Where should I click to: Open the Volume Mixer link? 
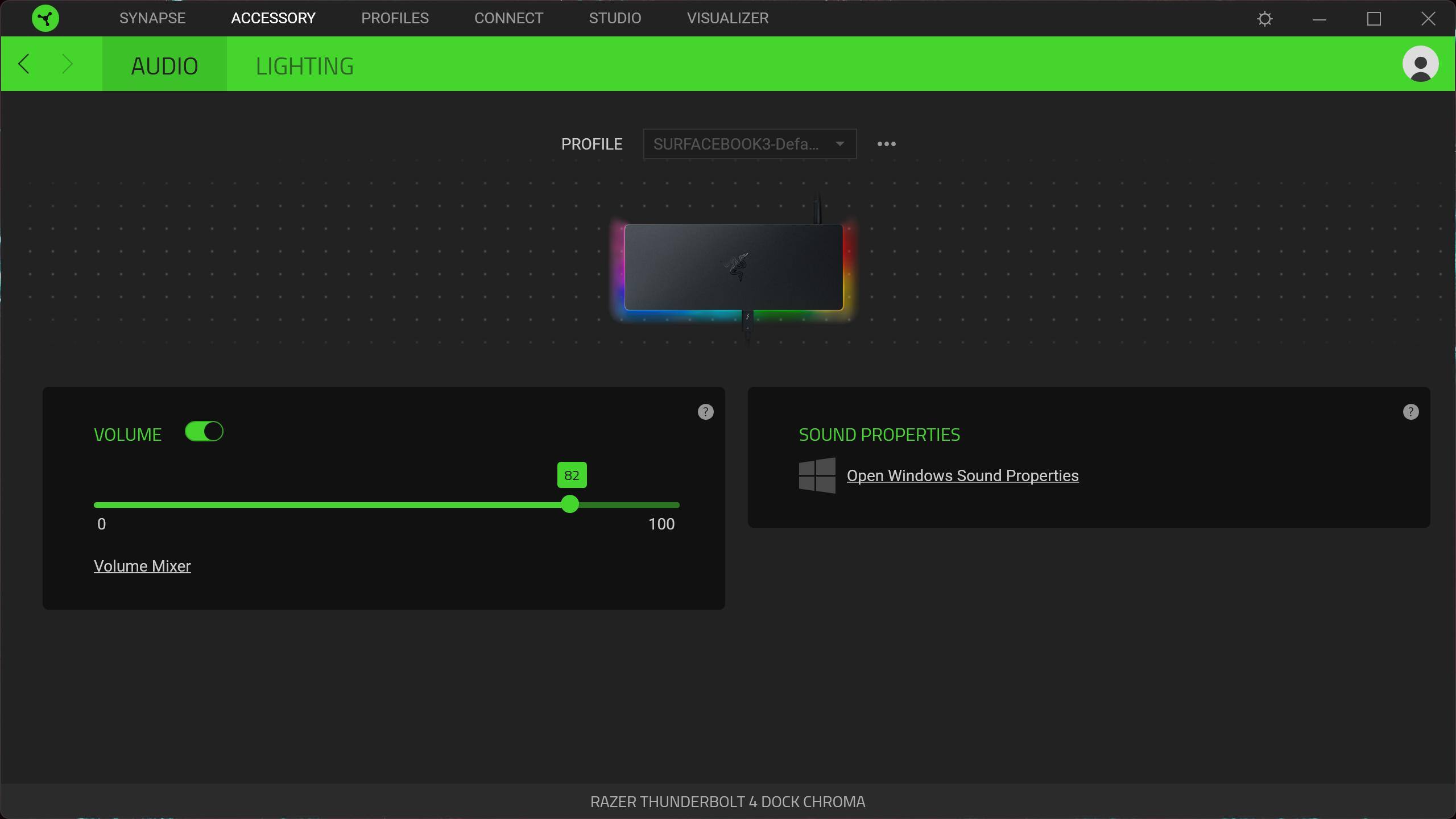coord(142,566)
